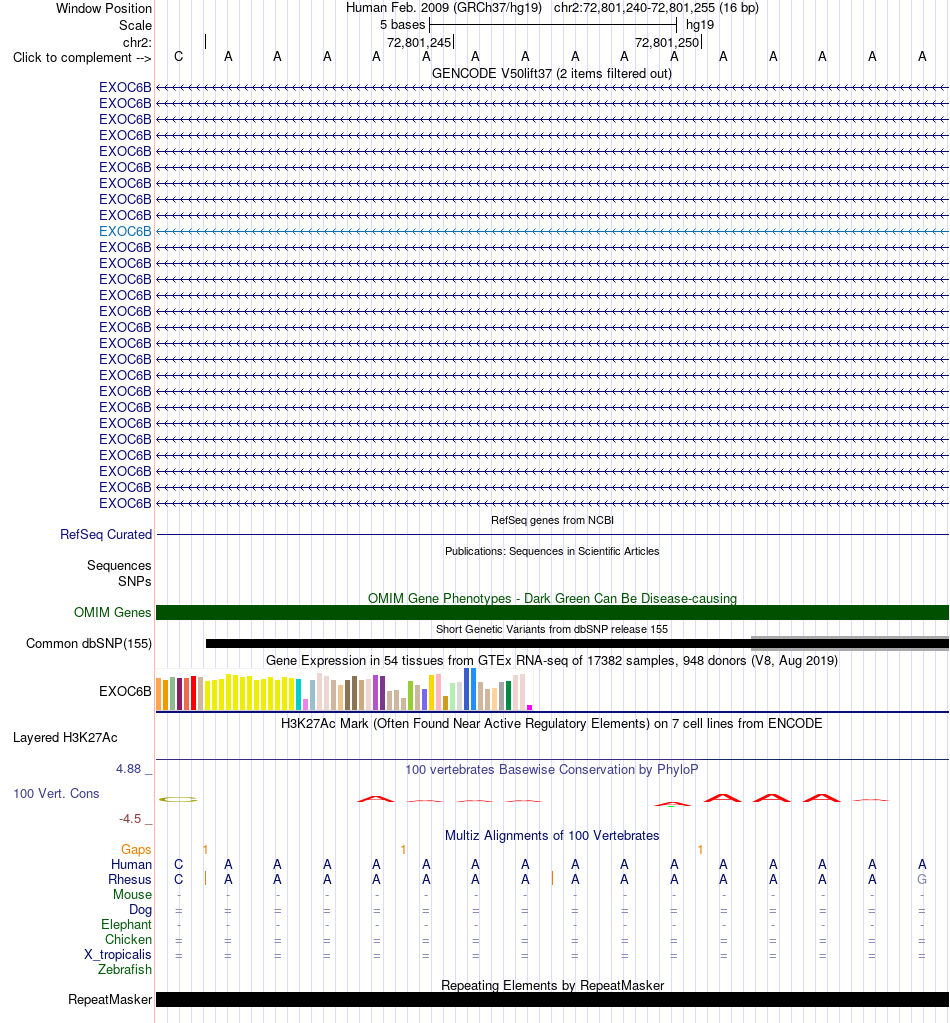This screenshot has width=950, height=1023.
Task: Click the GTEx EXOC6B expression bar chart
Action: click(345, 691)
